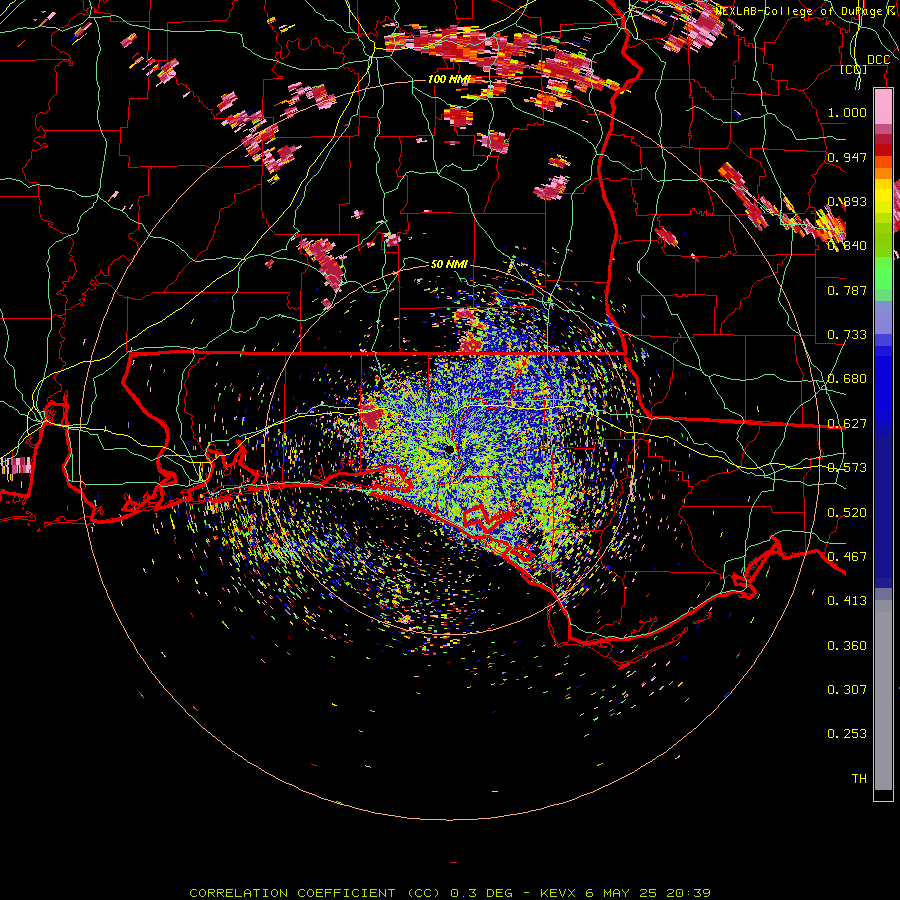This screenshot has height=900, width=900.
Task: Select the 0.627 scale label
Action: tap(847, 424)
